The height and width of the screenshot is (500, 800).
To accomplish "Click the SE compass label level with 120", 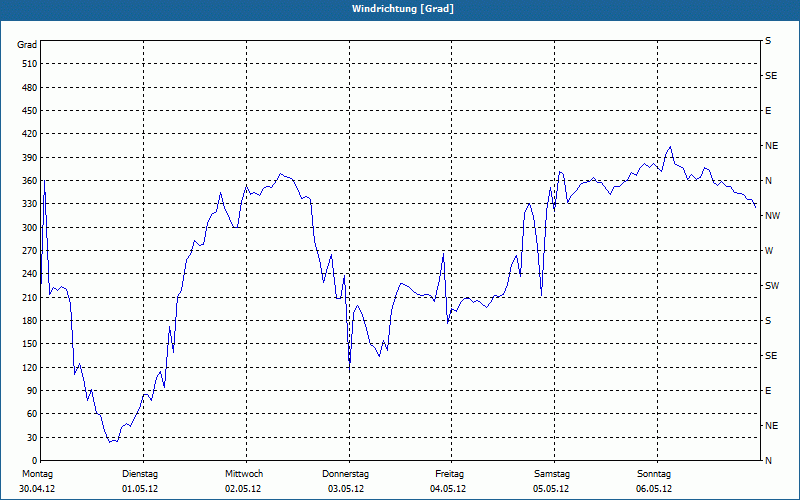I will (771, 356).
